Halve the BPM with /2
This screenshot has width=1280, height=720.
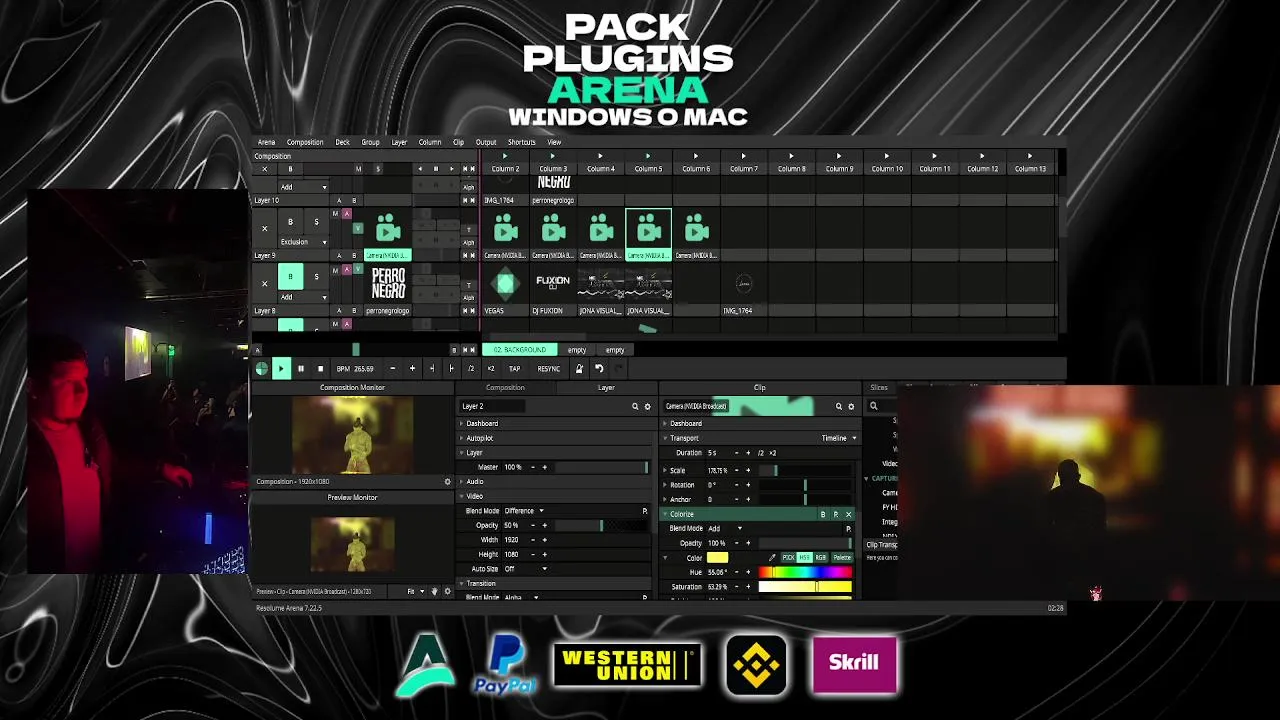pyautogui.click(x=471, y=369)
